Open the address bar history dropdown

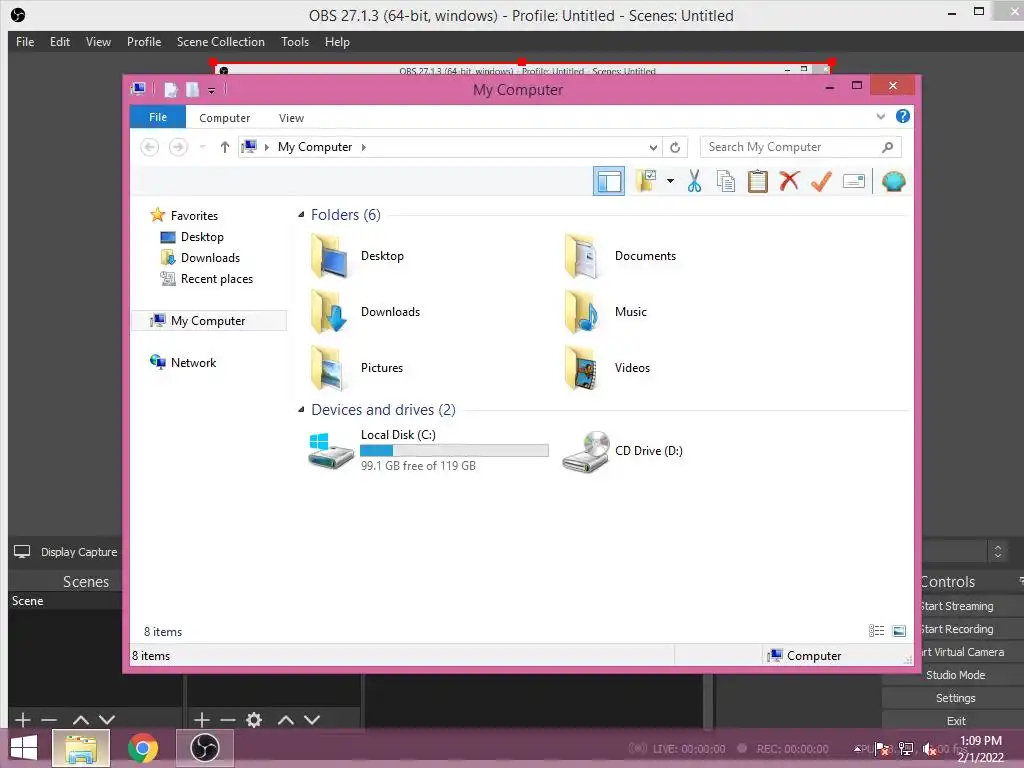point(653,148)
